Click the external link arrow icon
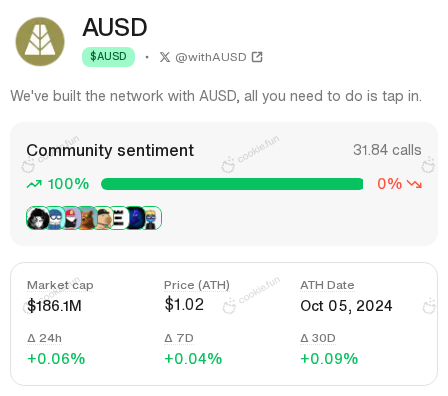Screen dimensions: 448x396 (x=257, y=57)
